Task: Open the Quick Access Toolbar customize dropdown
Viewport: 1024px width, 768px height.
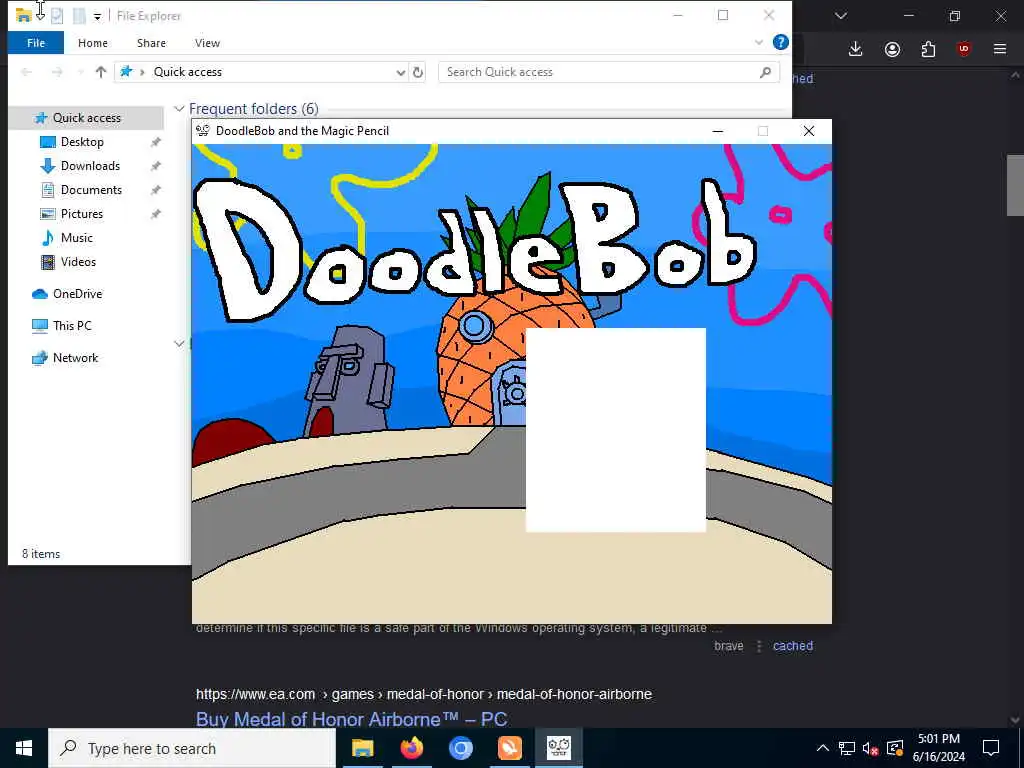Action: [x=97, y=16]
